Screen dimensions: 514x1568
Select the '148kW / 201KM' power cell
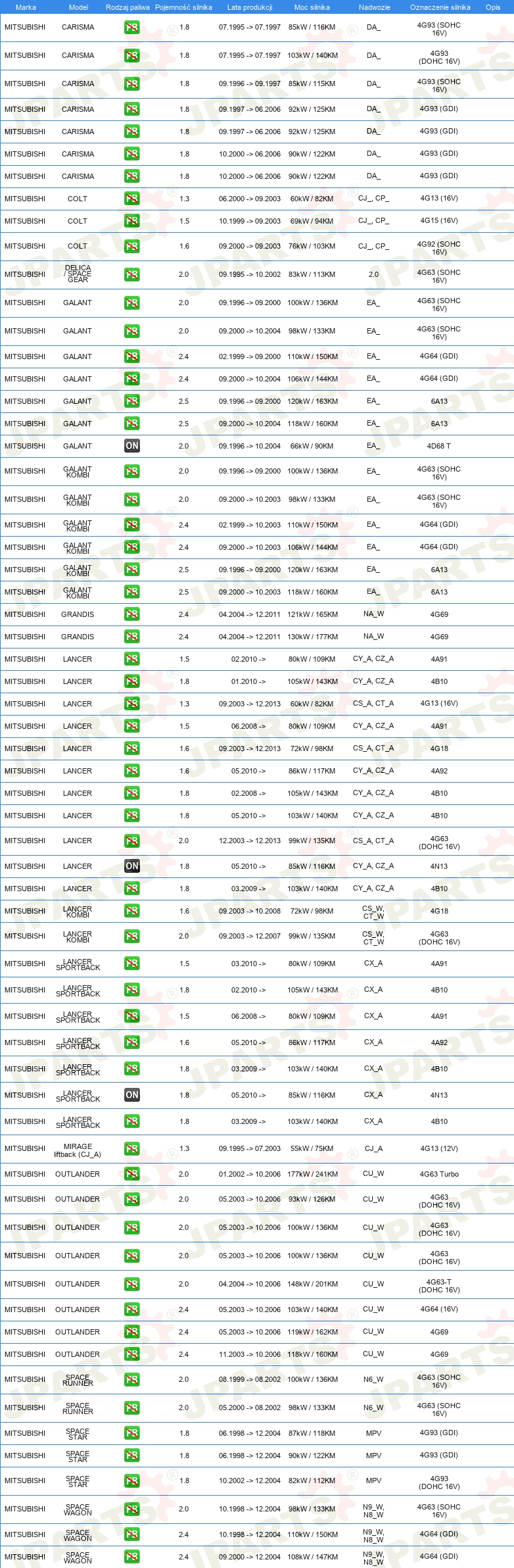pyautogui.click(x=312, y=1284)
